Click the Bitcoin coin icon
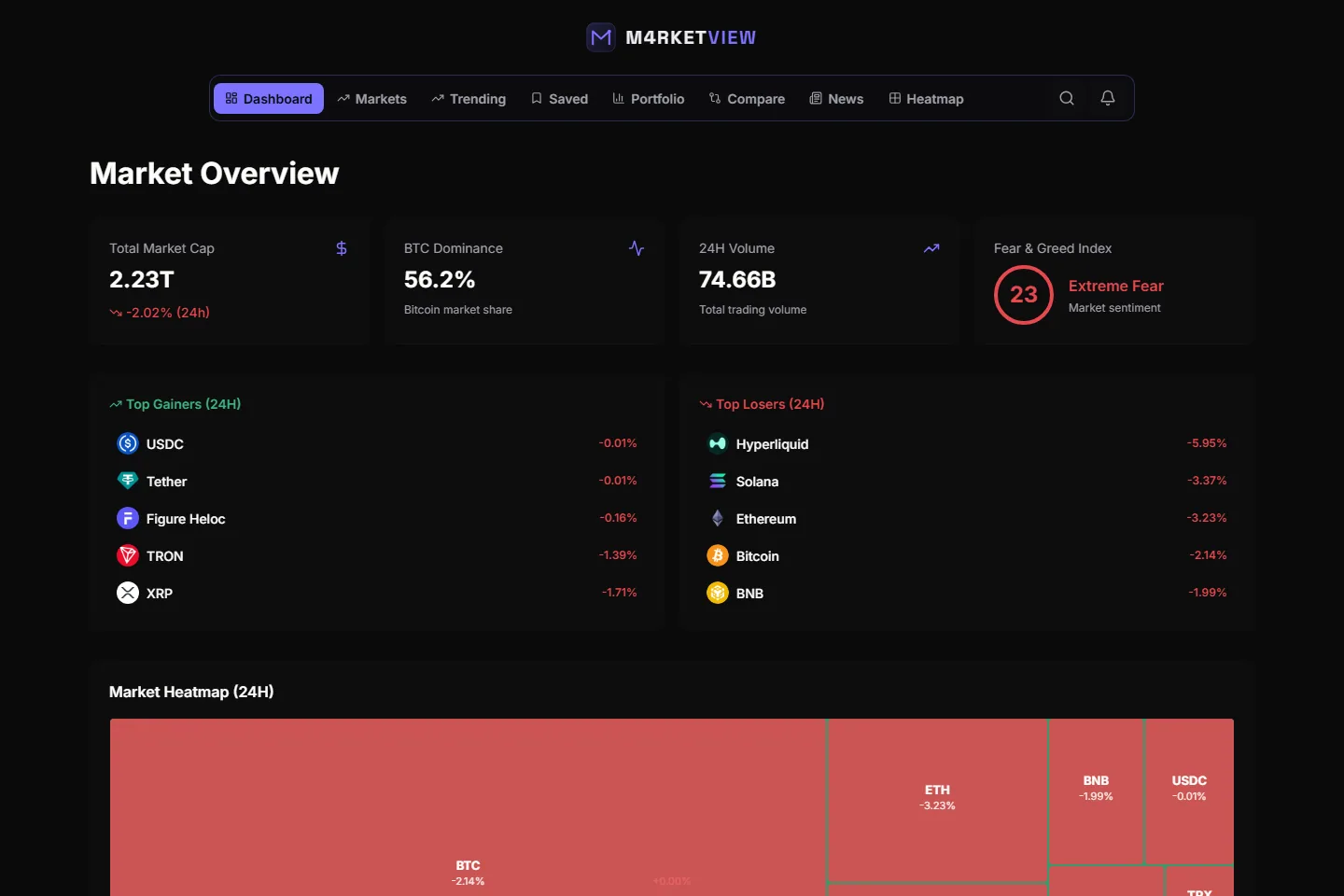 [x=718, y=555]
